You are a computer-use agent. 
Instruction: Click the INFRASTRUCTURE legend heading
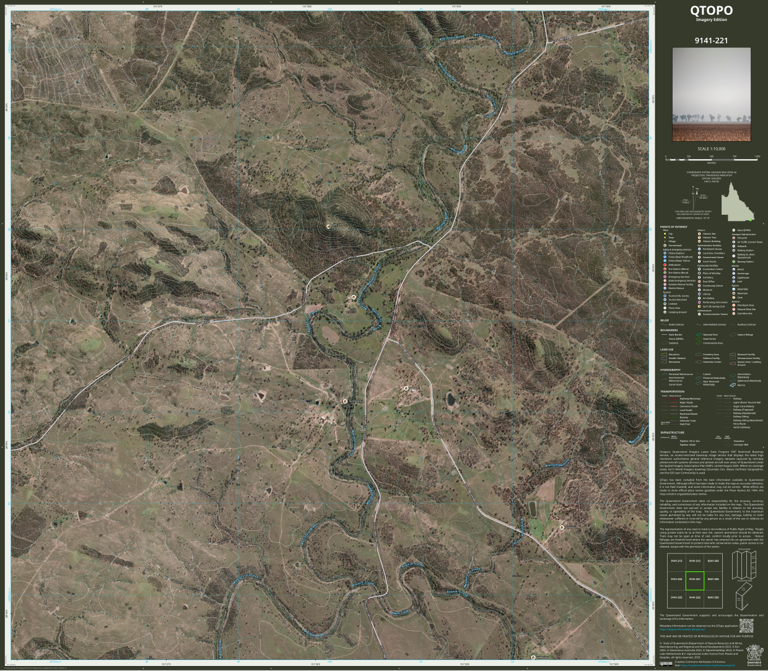coord(672,432)
